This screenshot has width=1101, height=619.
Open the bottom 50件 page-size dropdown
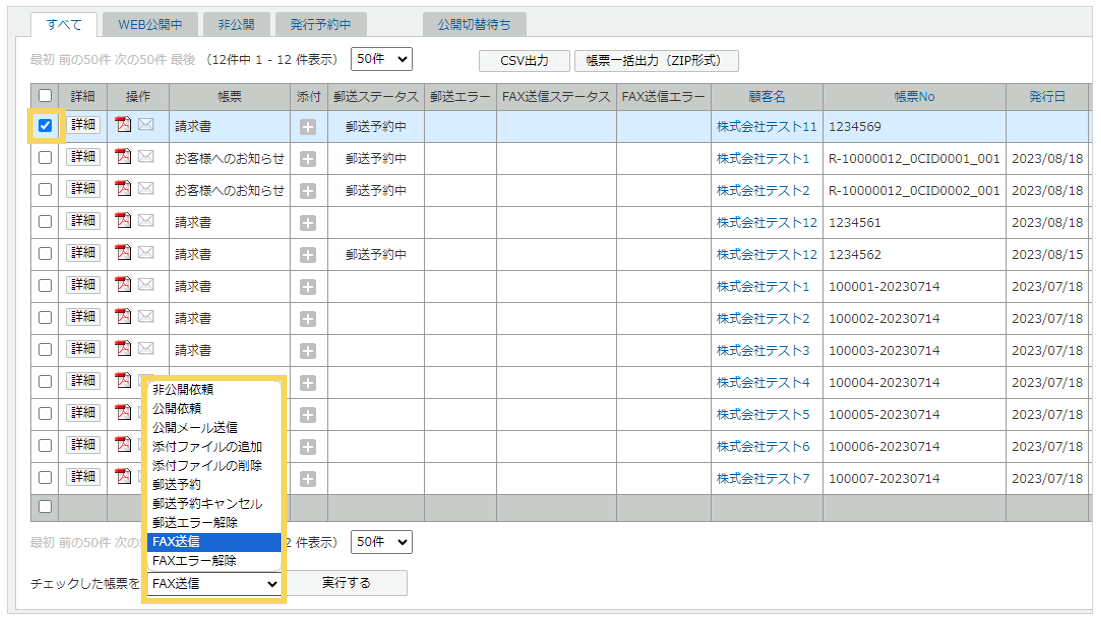(x=381, y=541)
